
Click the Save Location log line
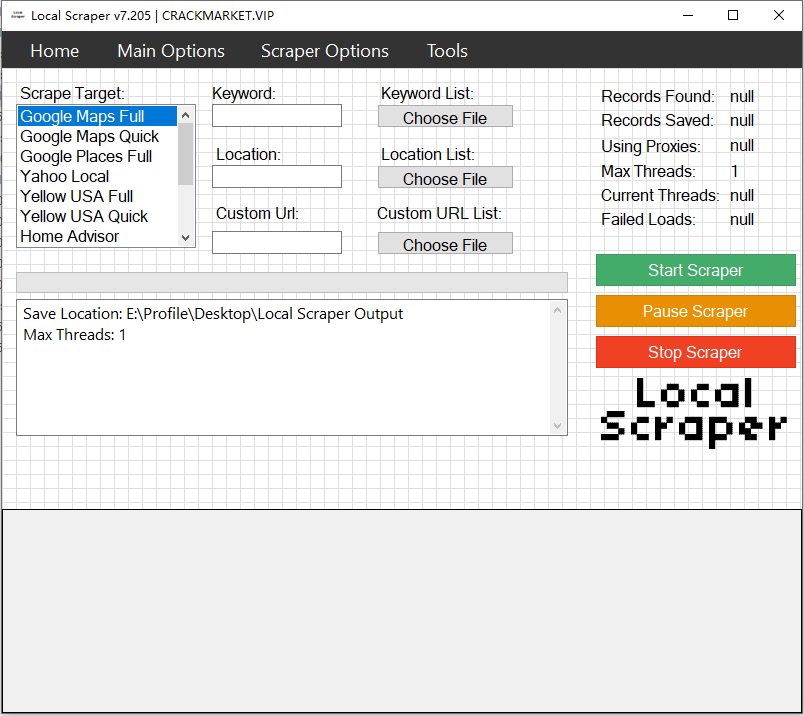click(x=213, y=314)
